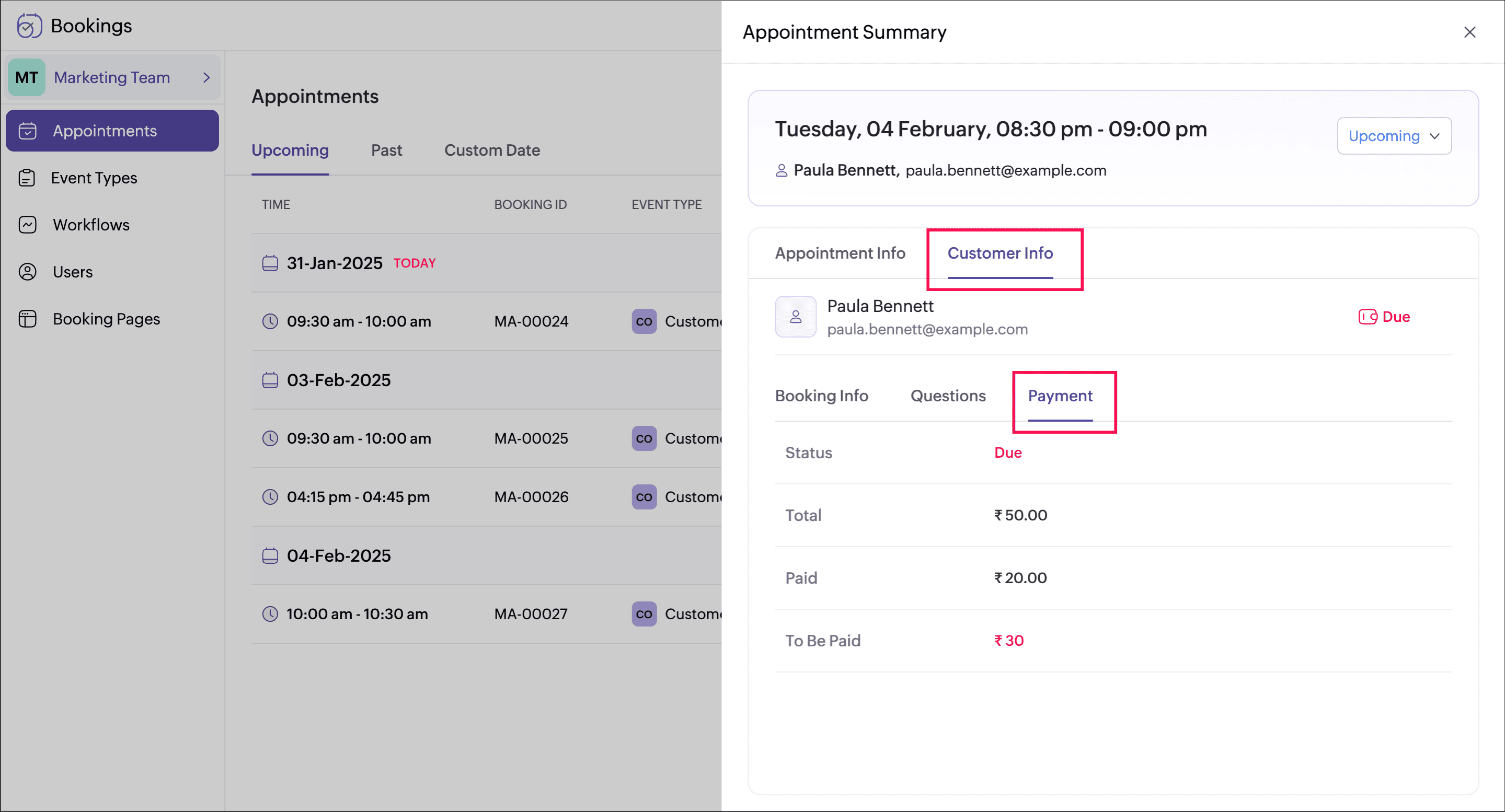Click Paula Bennett's avatar thumbnail
The width and height of the screenshot is (1505, 812).
795,317
